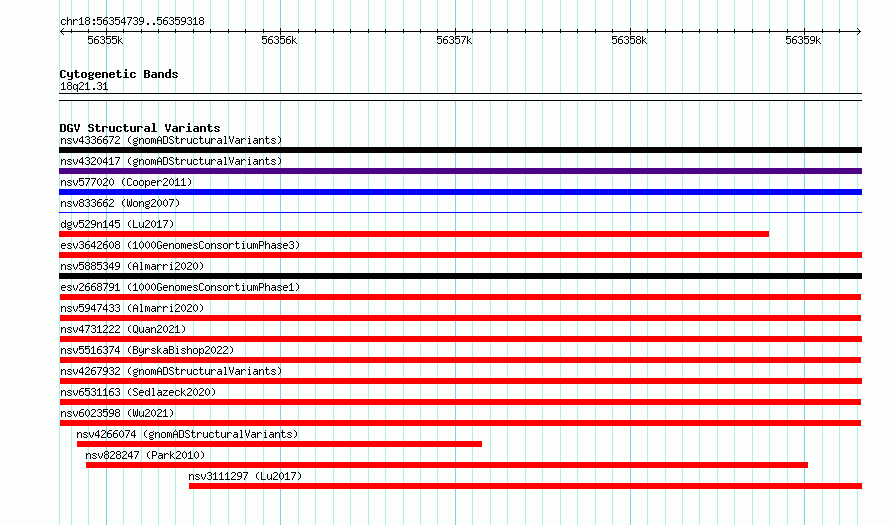890x525 pixels.
Task: Open esv3642608 (1000GenomesConsortiumPhase3) label
Action: (180, 245)
